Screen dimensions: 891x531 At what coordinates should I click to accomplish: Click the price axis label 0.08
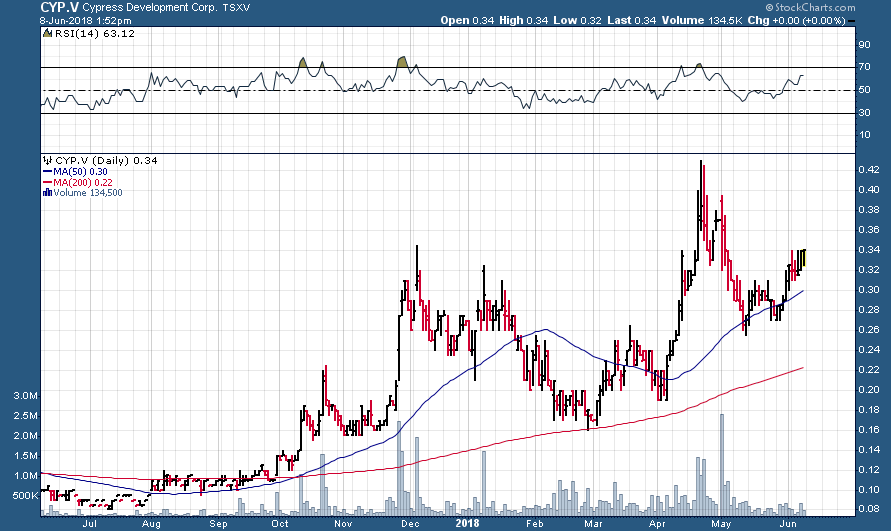869,509
